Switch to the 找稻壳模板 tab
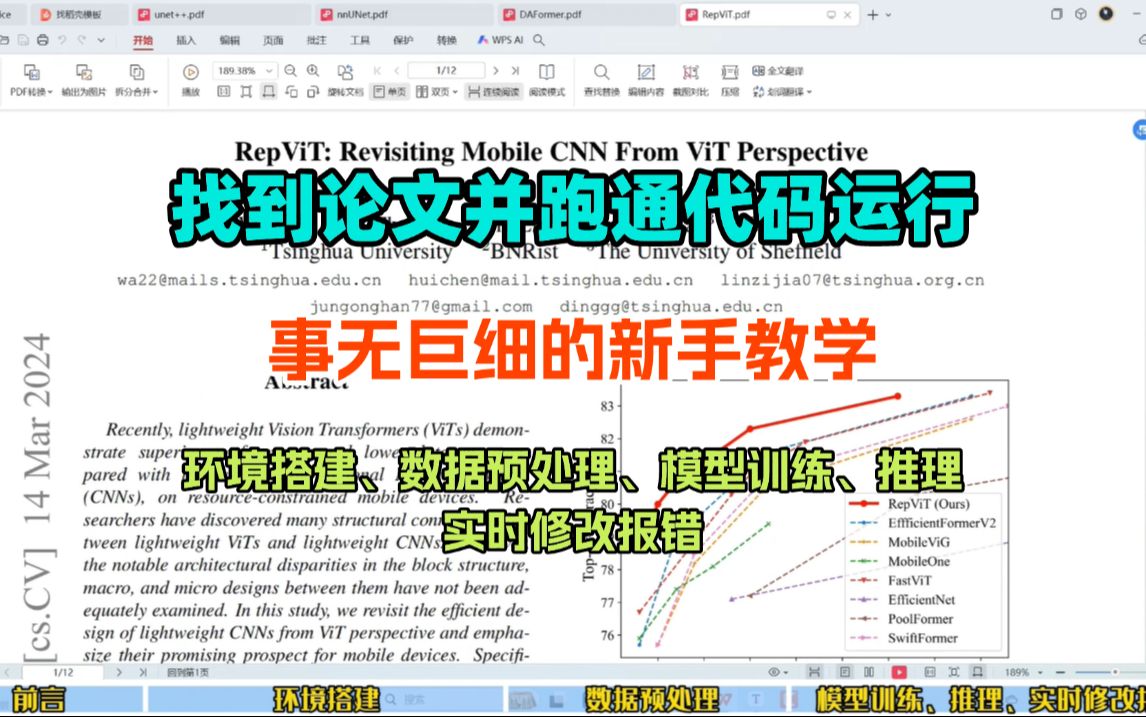Image resolution: width=1146 pixels, height=717 pixels. point(79,15)
